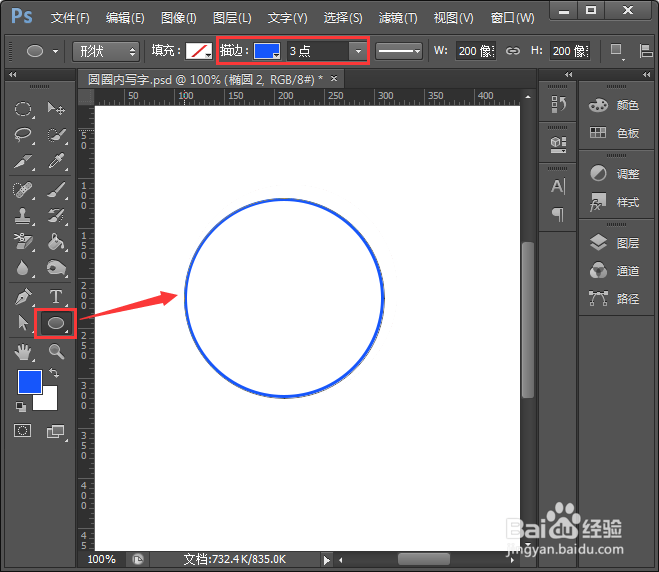Expand the right panels with double arrows

646,74
